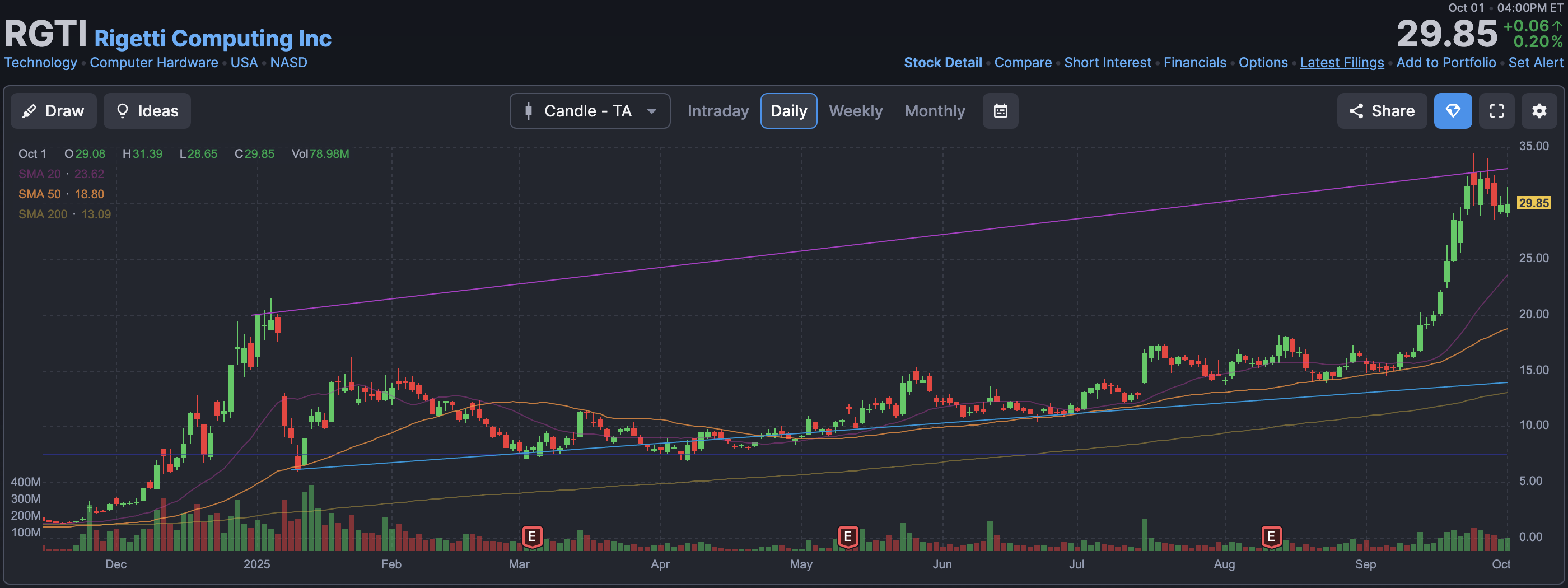The image size is (1568, 588).
Task: Open the Ideas panel
Action: point(147,111)
